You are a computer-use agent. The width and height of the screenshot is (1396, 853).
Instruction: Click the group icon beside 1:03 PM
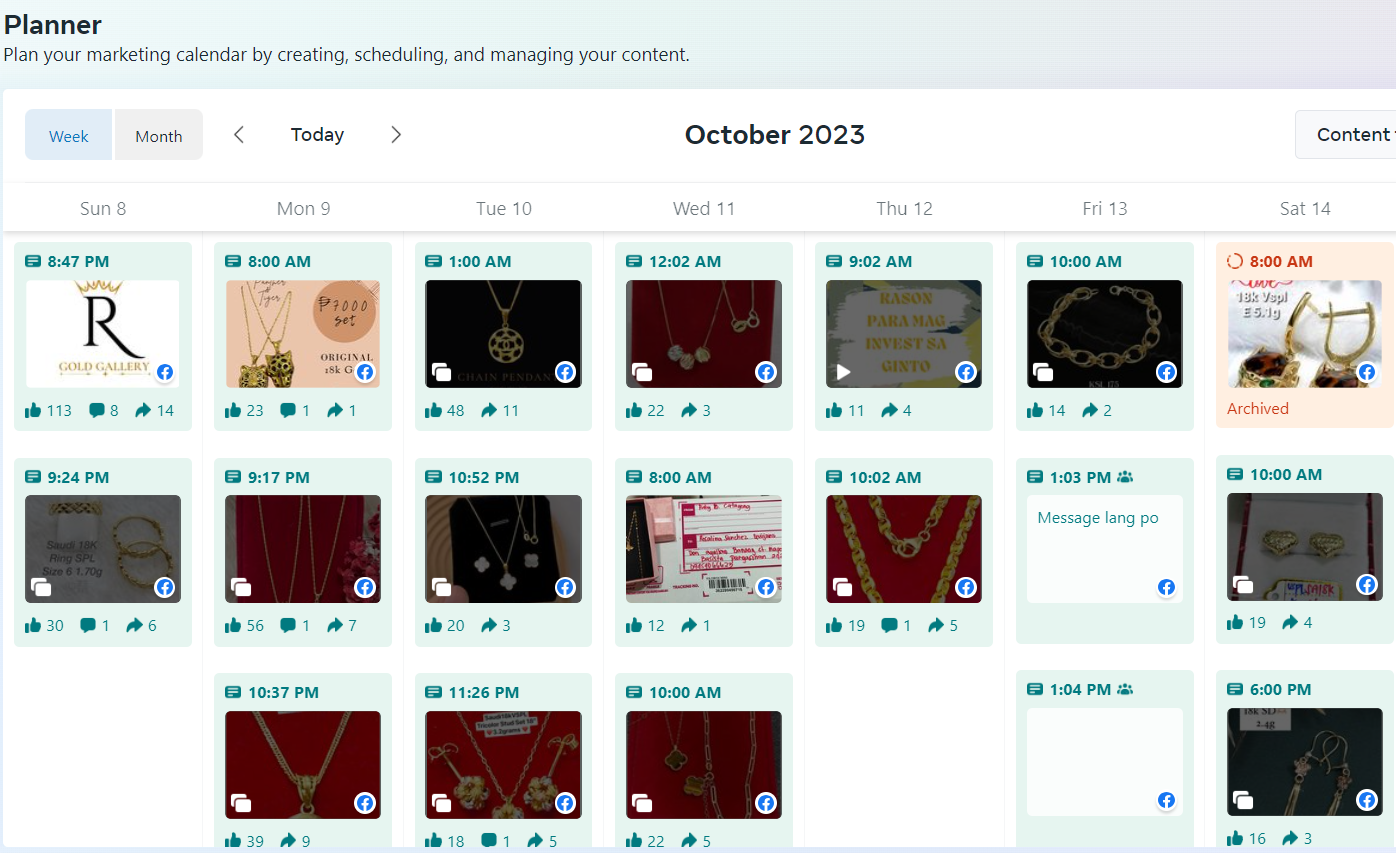(x=1125, y=477)
